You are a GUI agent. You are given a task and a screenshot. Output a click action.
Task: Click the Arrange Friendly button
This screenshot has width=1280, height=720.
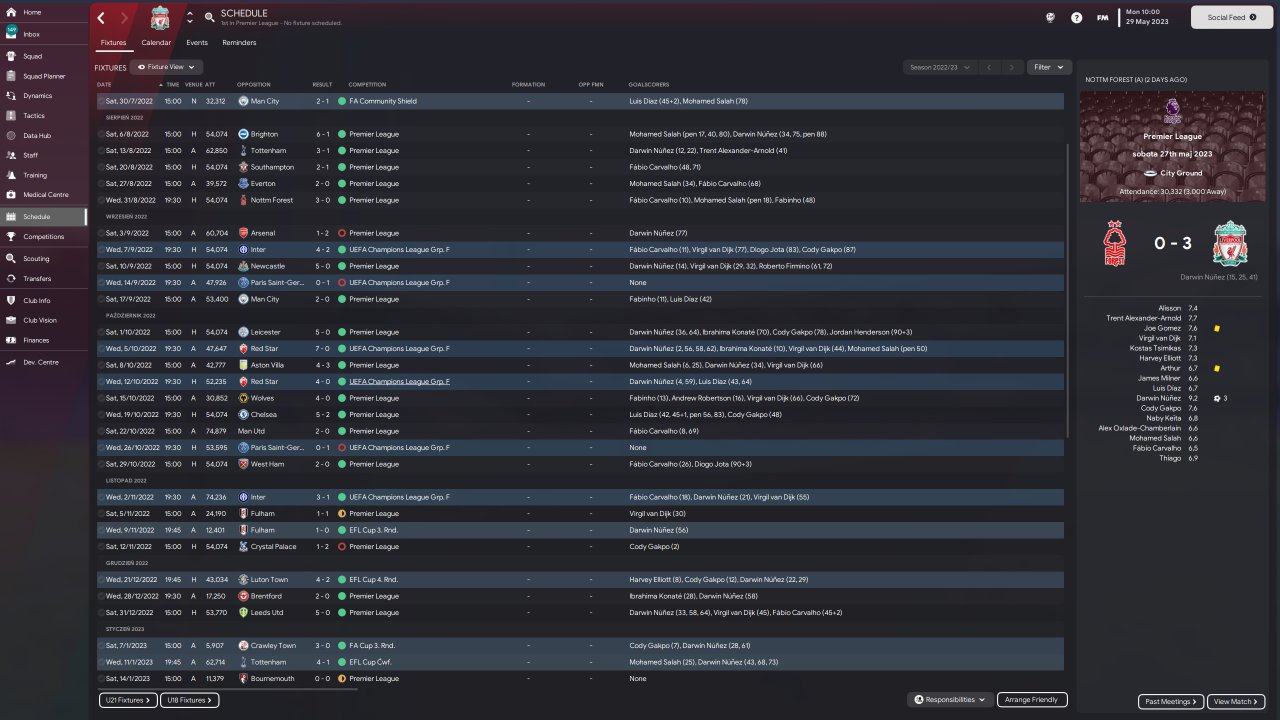tap(1032, 700)
